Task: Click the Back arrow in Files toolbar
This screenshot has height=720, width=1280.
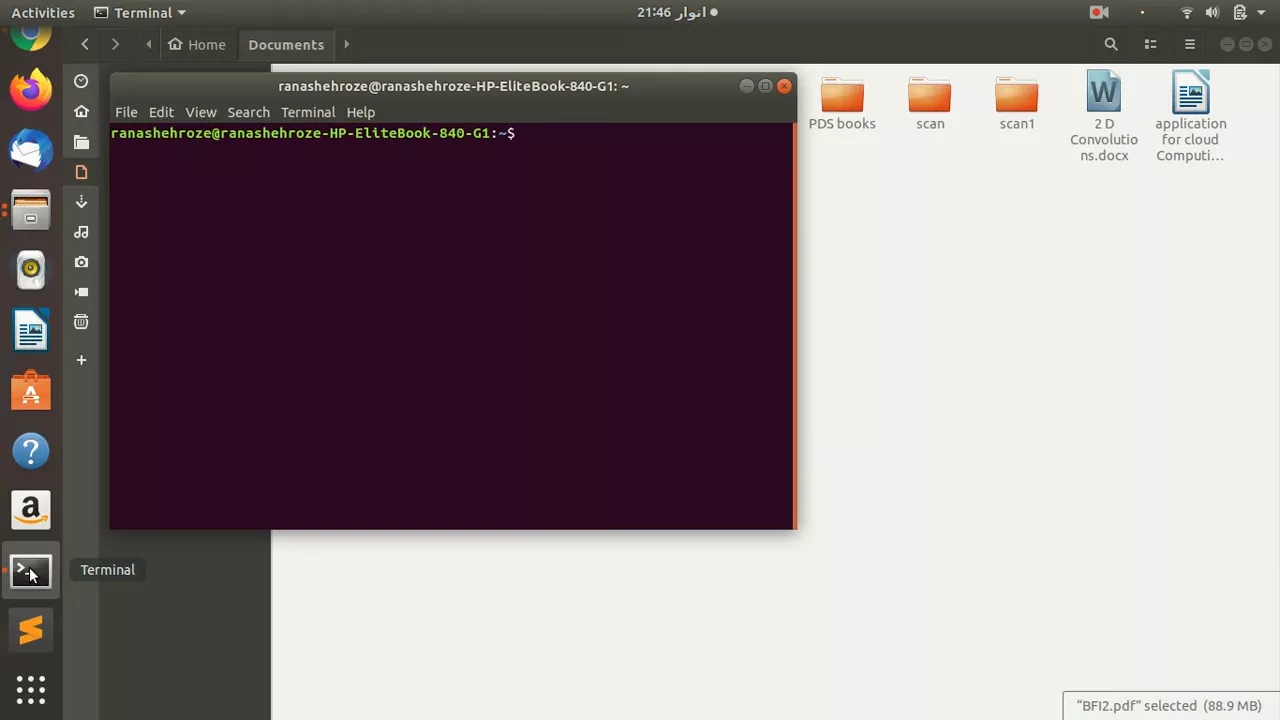Action: tap(85, 44)
